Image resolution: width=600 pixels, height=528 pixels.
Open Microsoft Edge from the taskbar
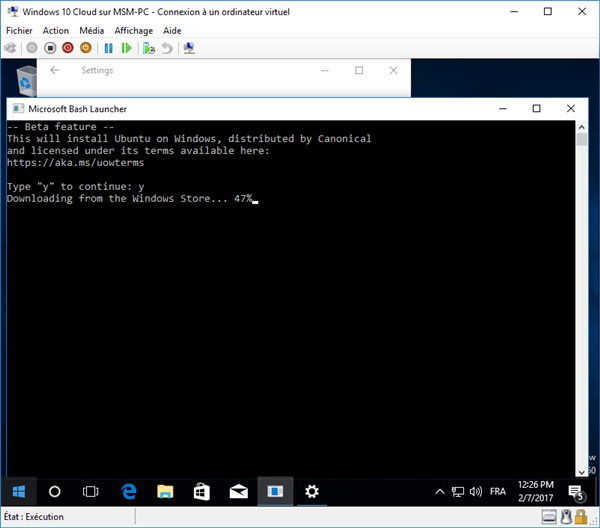pyautogui.click(x=129, y=491)
